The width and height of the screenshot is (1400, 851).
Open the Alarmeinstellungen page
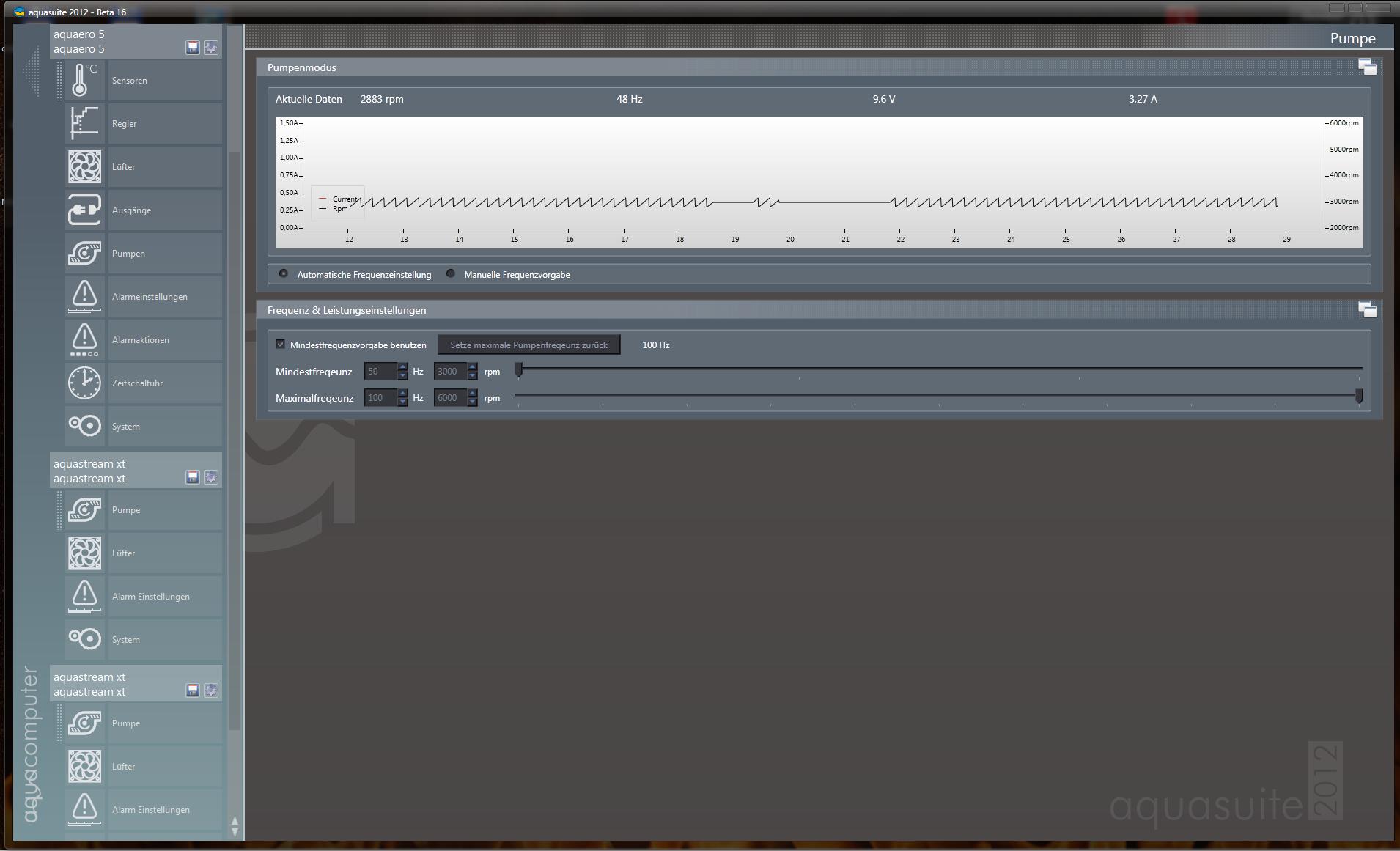click(x=143, y=297)
